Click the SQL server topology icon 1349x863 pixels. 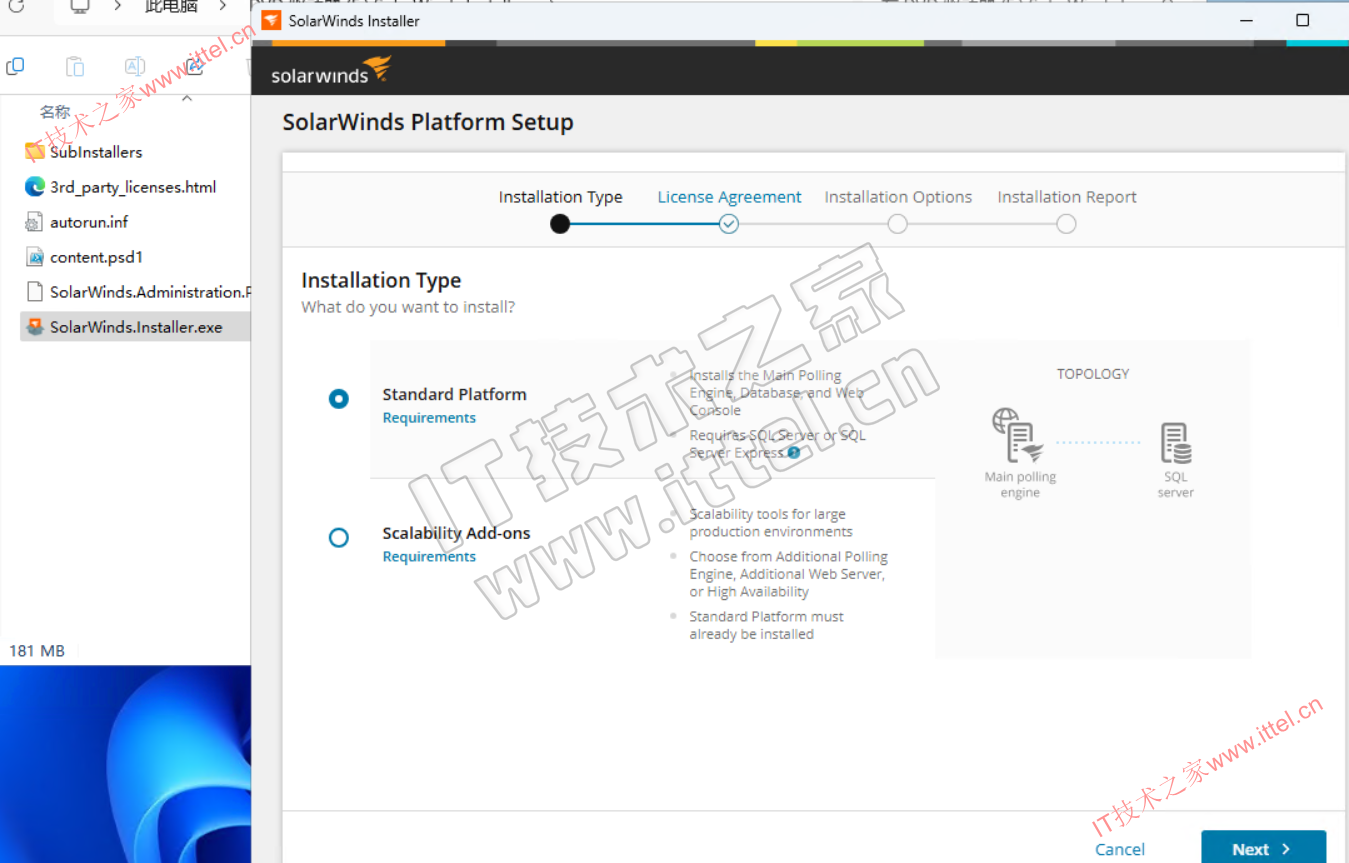[x=1176, y=443]
